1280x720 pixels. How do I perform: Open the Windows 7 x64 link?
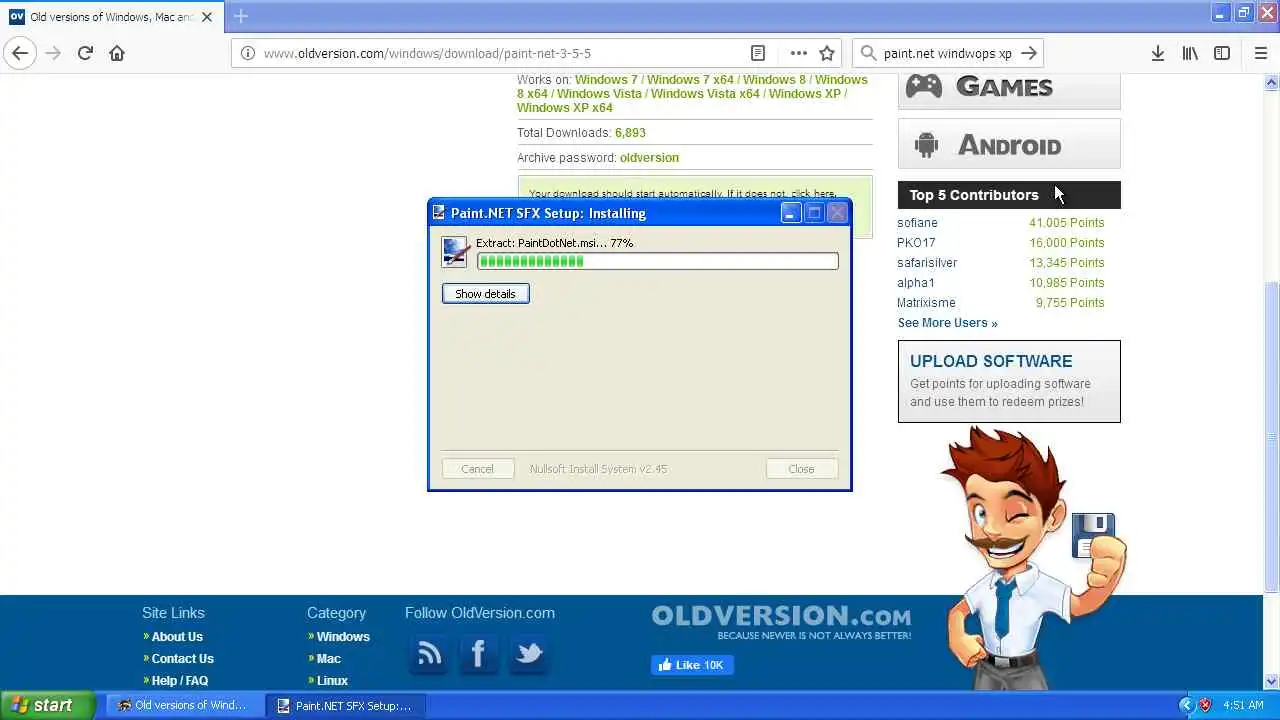690,80
